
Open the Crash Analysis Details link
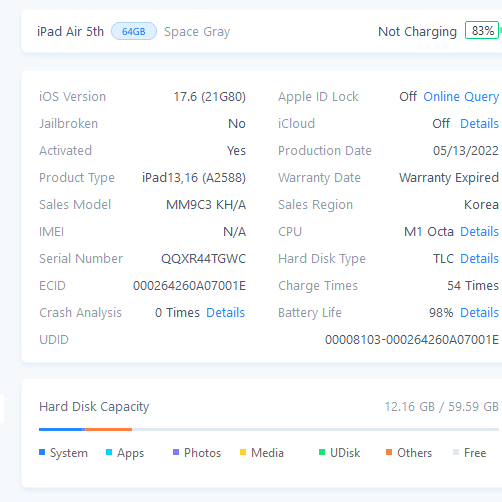point(226,313)
